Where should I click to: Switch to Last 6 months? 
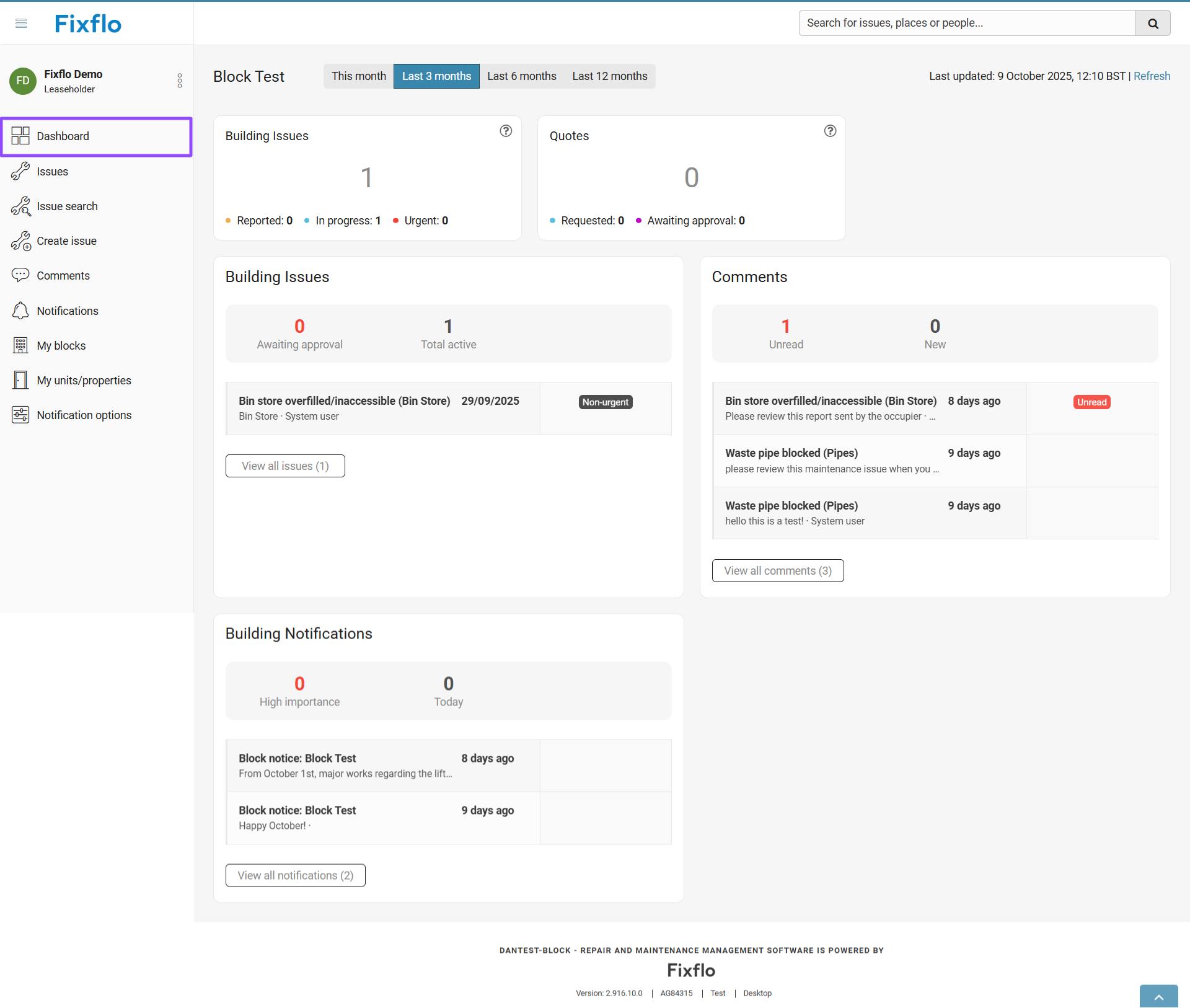pyautogui.click(x=521, y=76)
